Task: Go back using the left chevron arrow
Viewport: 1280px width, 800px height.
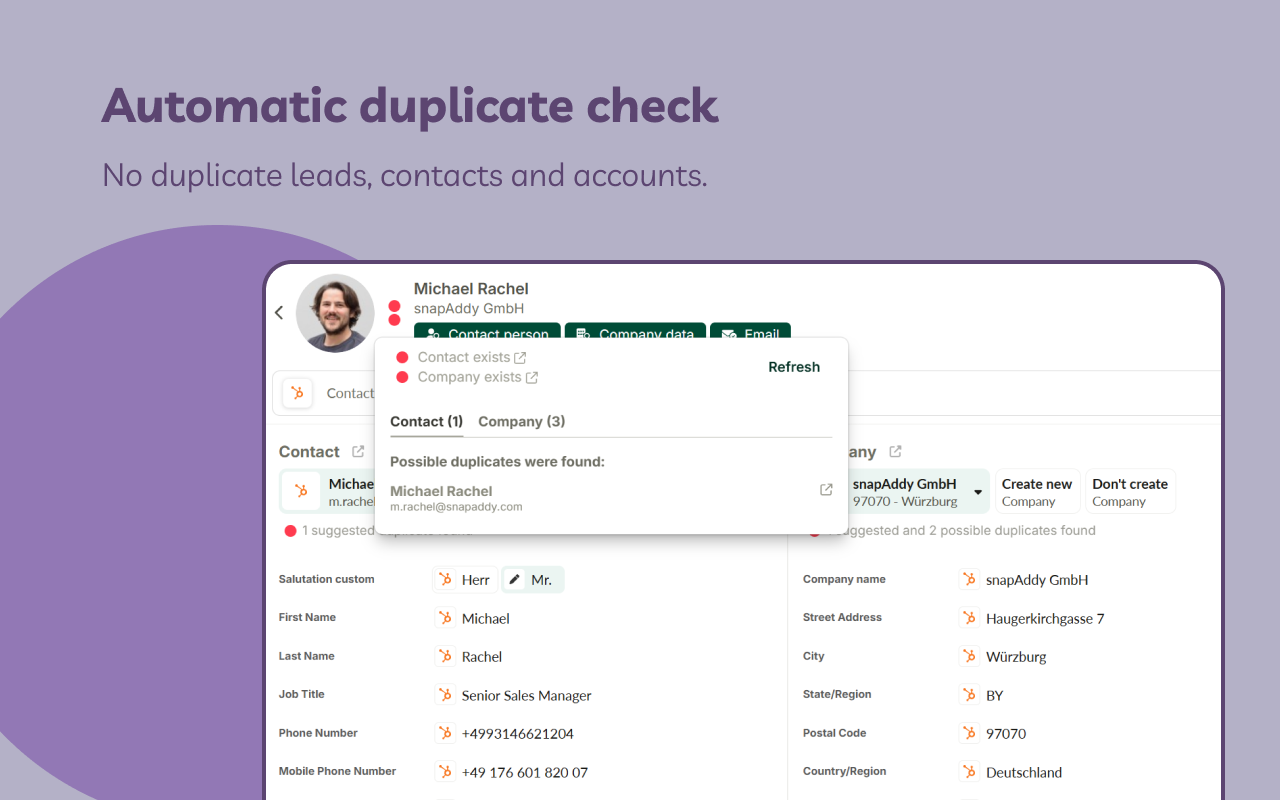Action: coord(279,313)
